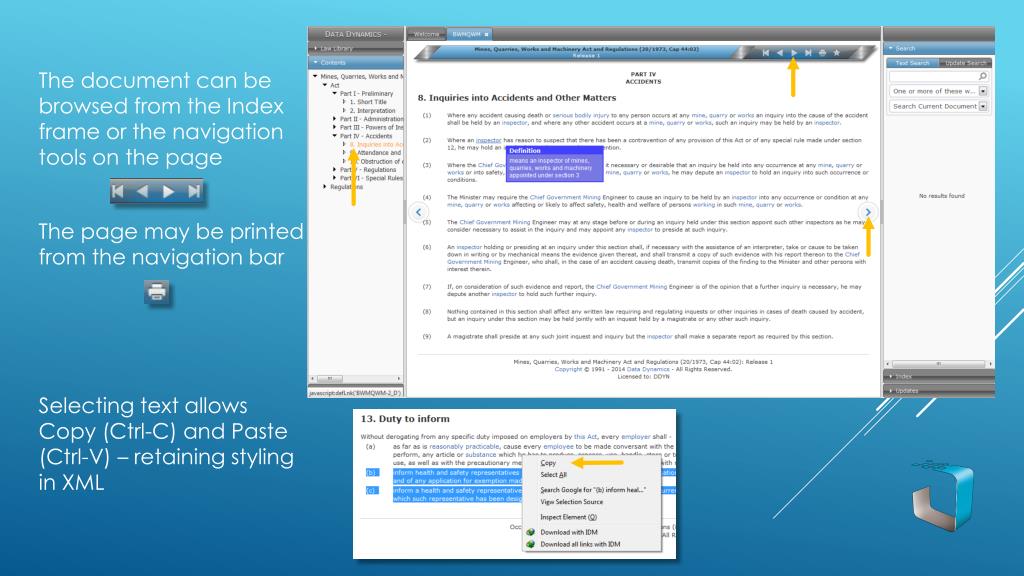Click the left round page arrow

pyautogui.click(x=419, y=212)
